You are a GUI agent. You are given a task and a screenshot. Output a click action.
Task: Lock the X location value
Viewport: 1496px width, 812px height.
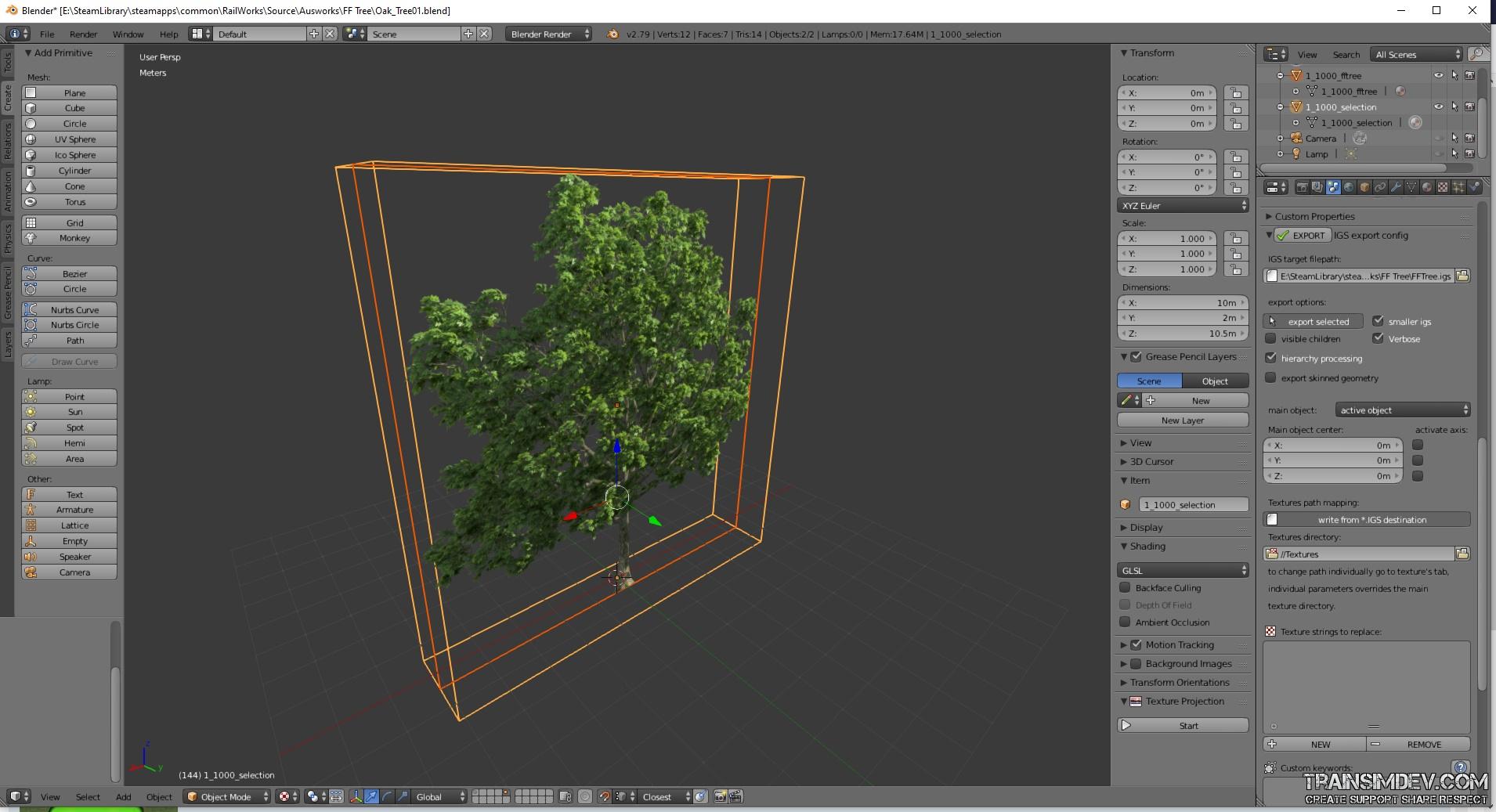[1236, 92]
